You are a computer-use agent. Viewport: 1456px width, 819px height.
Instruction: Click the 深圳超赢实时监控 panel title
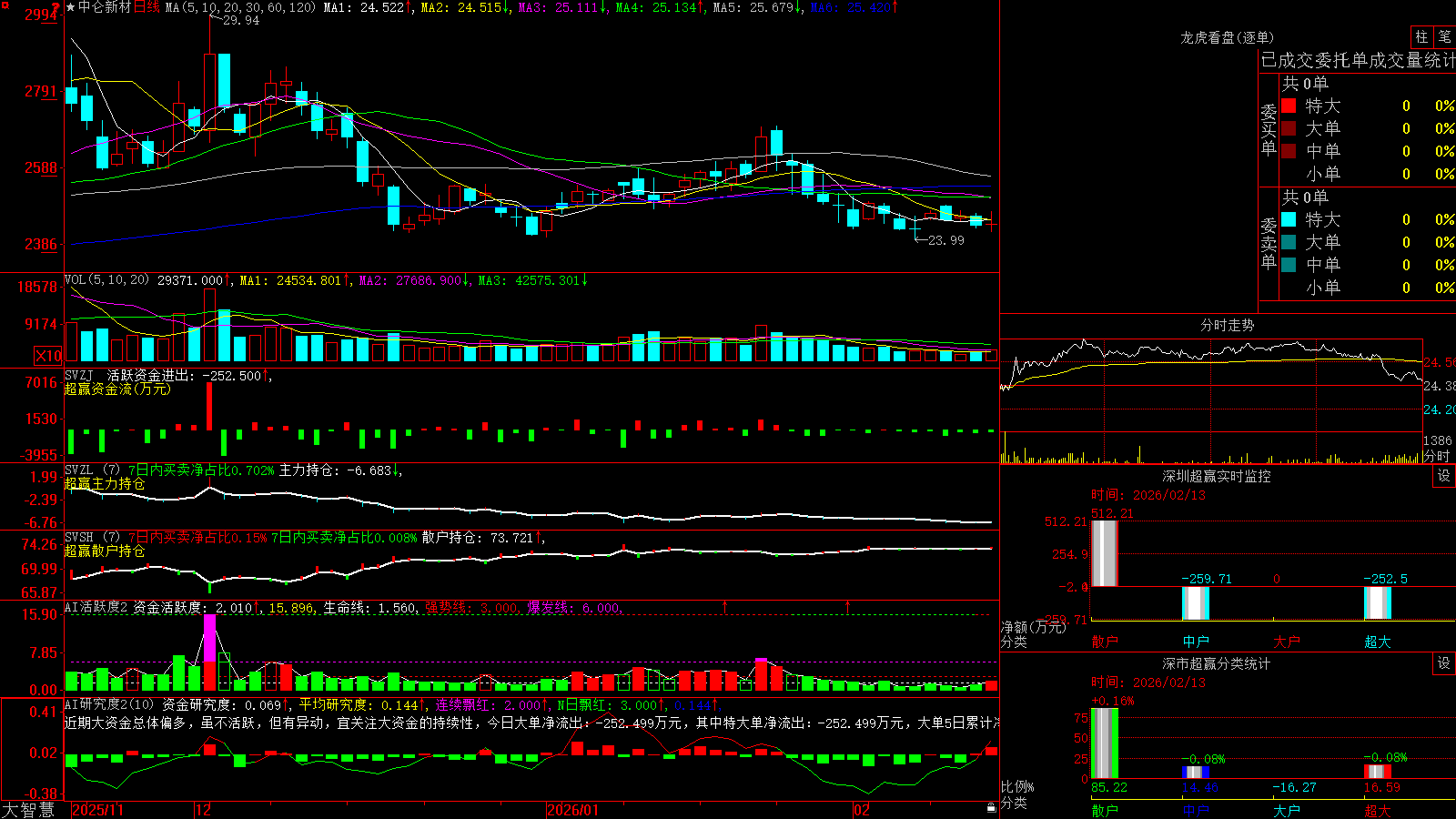click(x=1216, y=476)
